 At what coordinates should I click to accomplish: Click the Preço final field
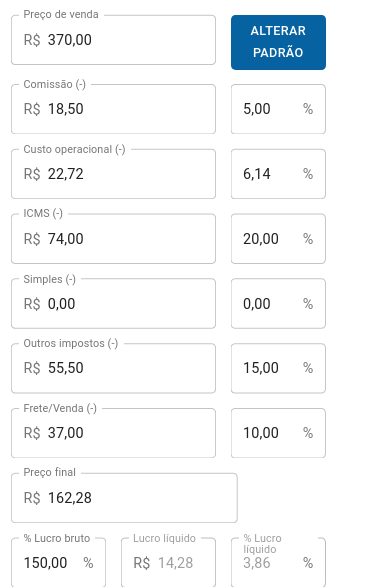coord(124,498)
